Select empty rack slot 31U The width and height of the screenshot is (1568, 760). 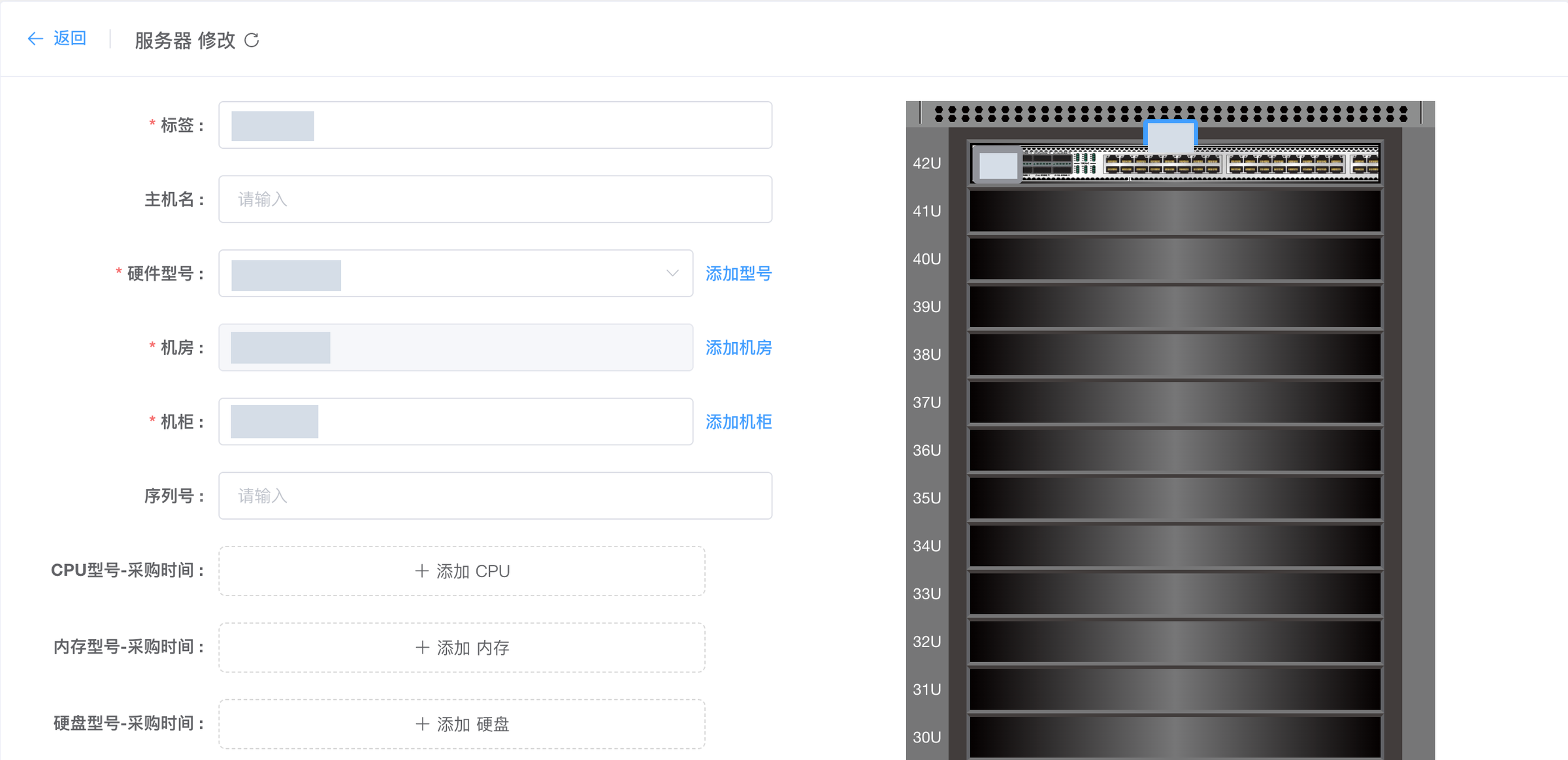point(1175,689)
